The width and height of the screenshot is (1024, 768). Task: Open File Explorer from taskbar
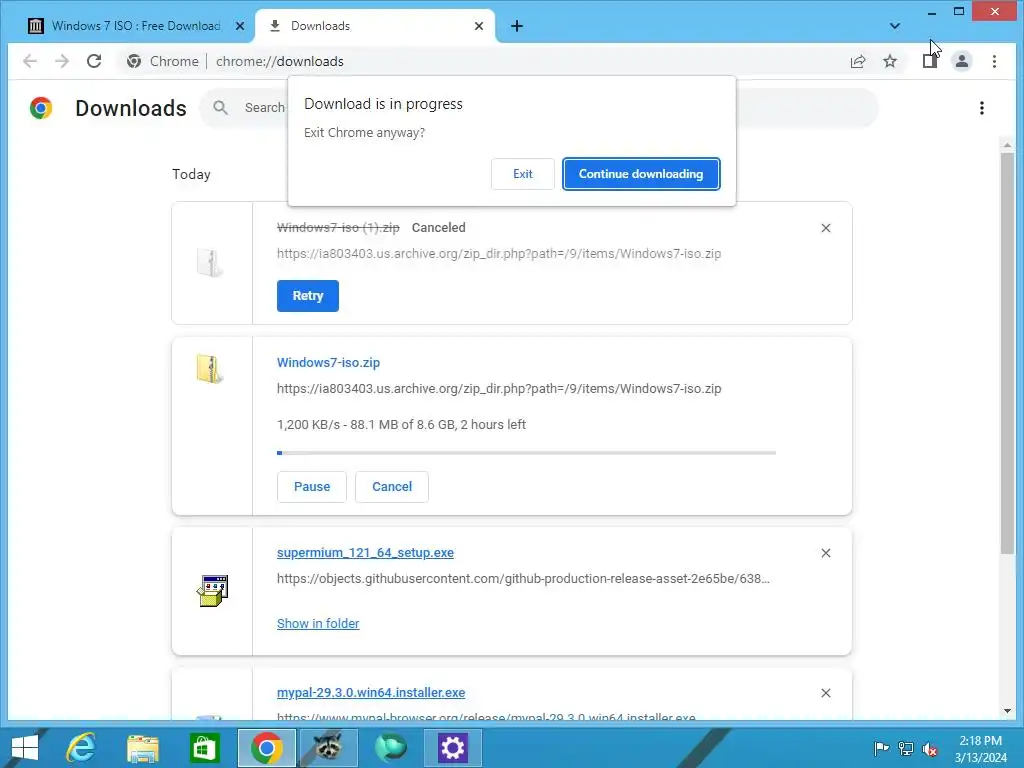coord(142,748)
